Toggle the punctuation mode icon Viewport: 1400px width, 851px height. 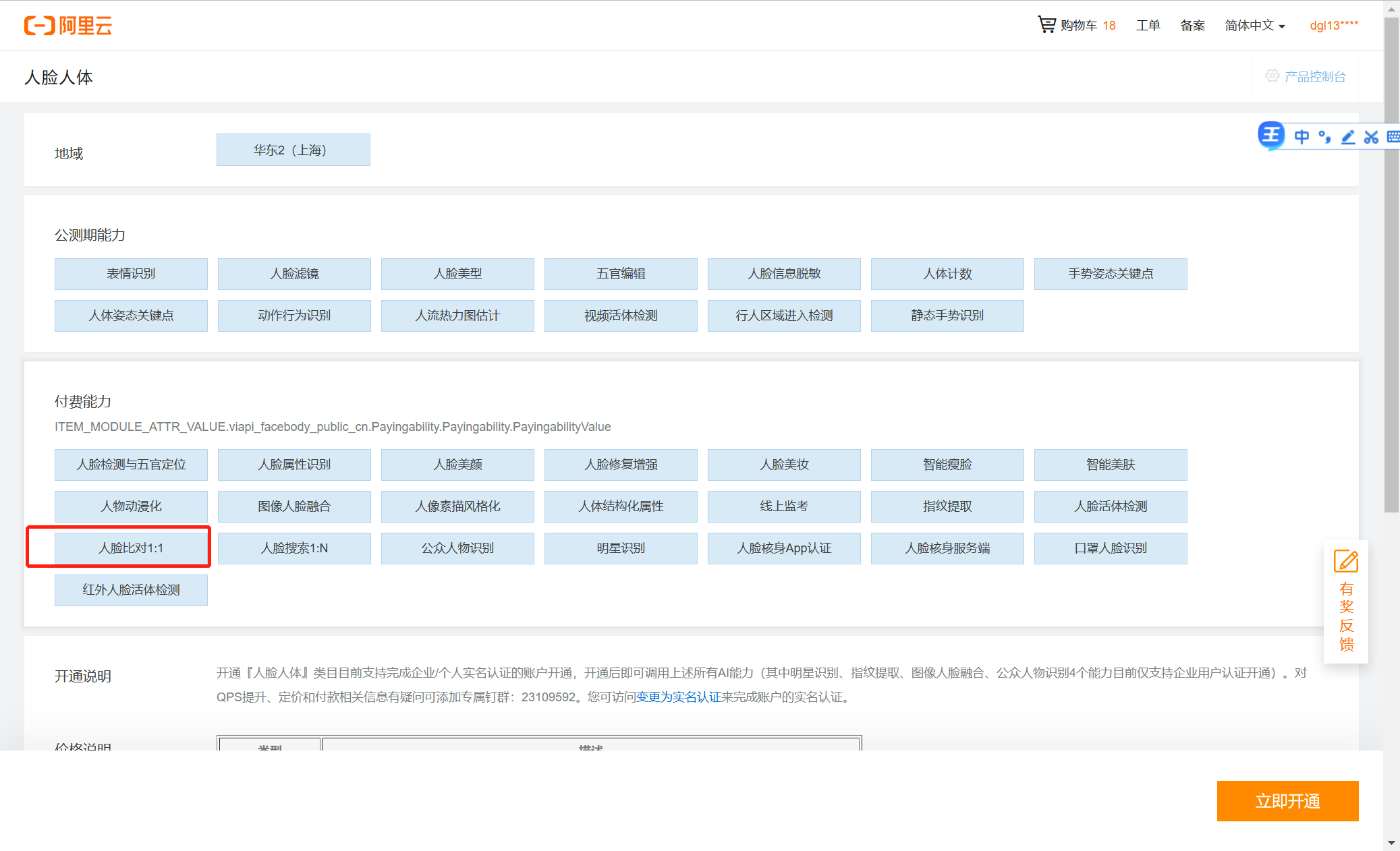point(1324,137)
